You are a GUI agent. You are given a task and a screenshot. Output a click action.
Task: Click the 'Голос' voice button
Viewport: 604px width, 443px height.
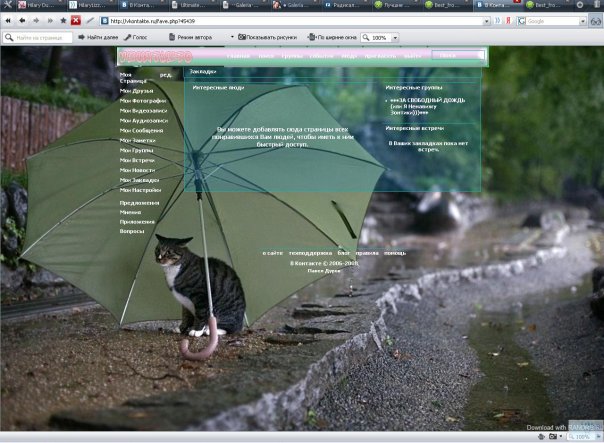tap(136, 37)
